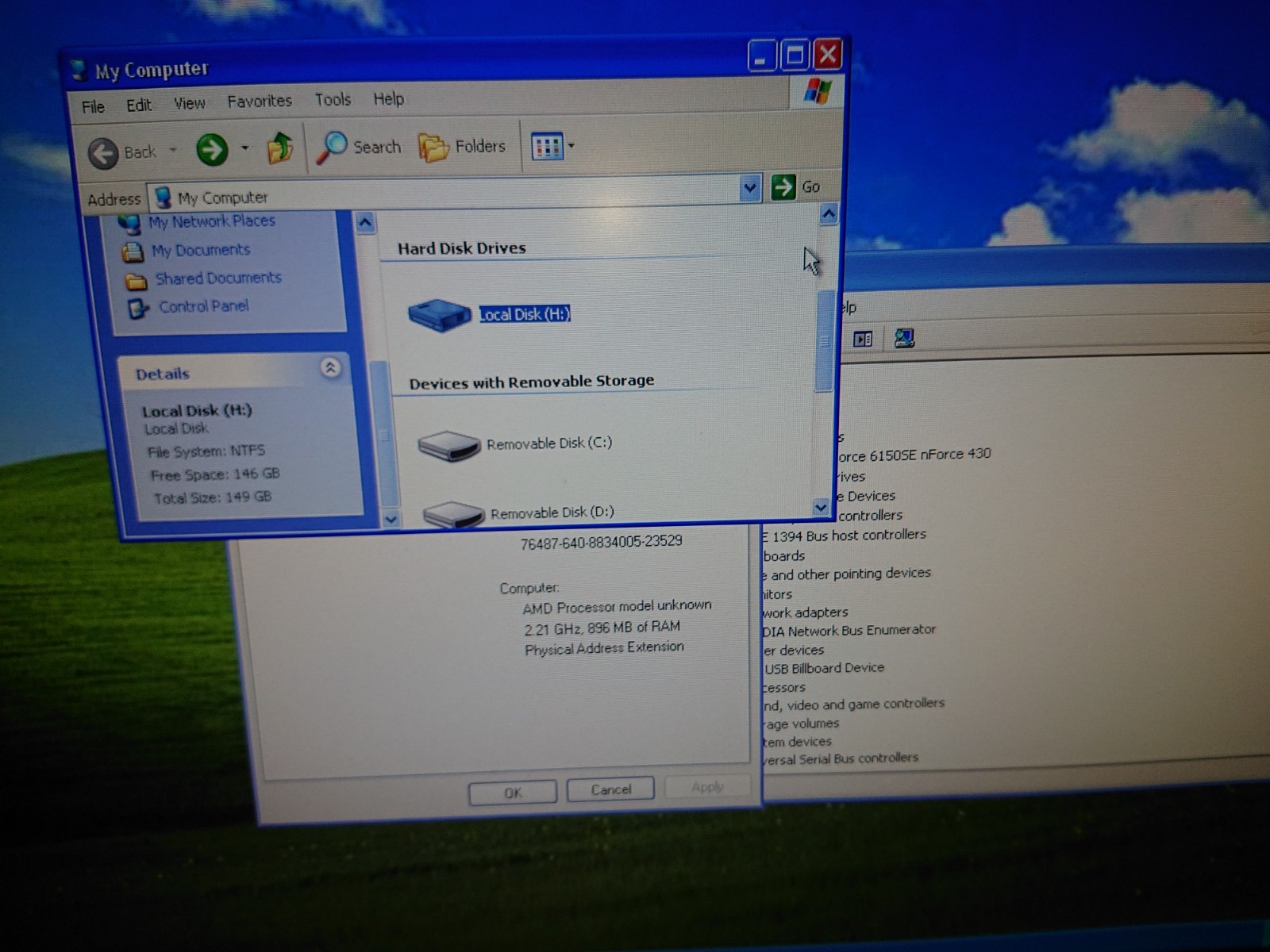
Task: Select 1394 Bus host controllers in Device Manager
Action: pyautogui.click(x=845, y=535)
